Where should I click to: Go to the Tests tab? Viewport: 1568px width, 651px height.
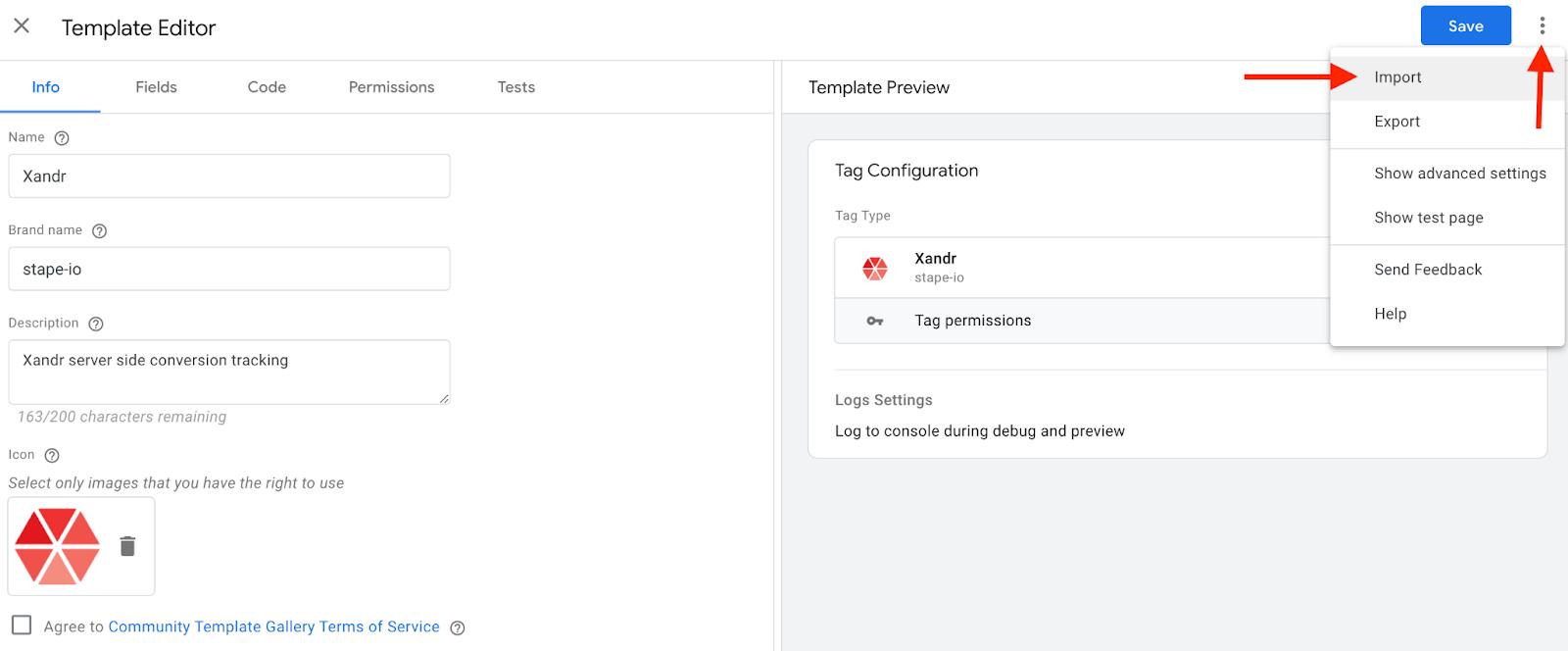click(x=516, y=87)
